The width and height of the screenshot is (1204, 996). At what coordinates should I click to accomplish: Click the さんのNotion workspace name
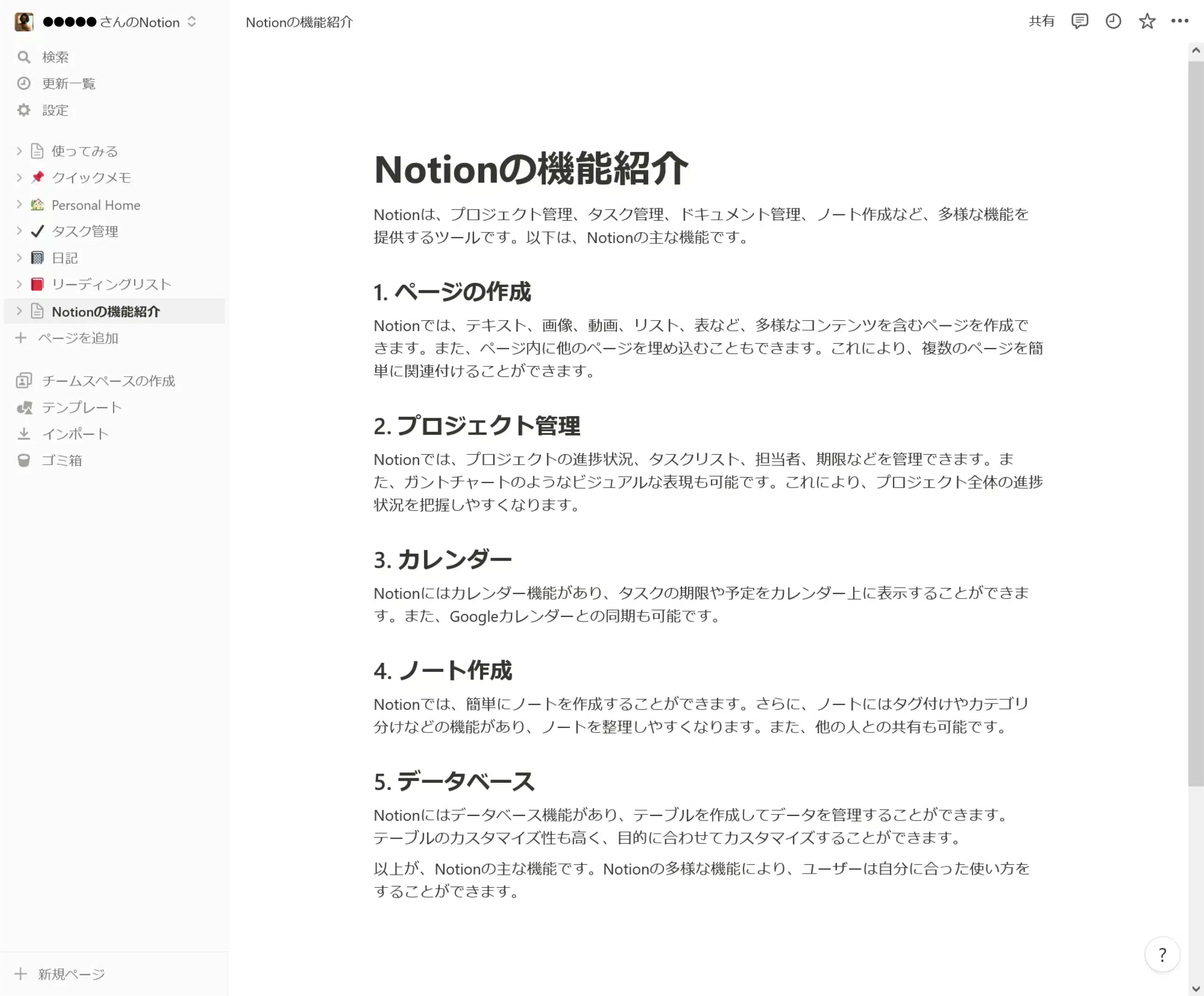pyautogui.click(x=140, y=22)
